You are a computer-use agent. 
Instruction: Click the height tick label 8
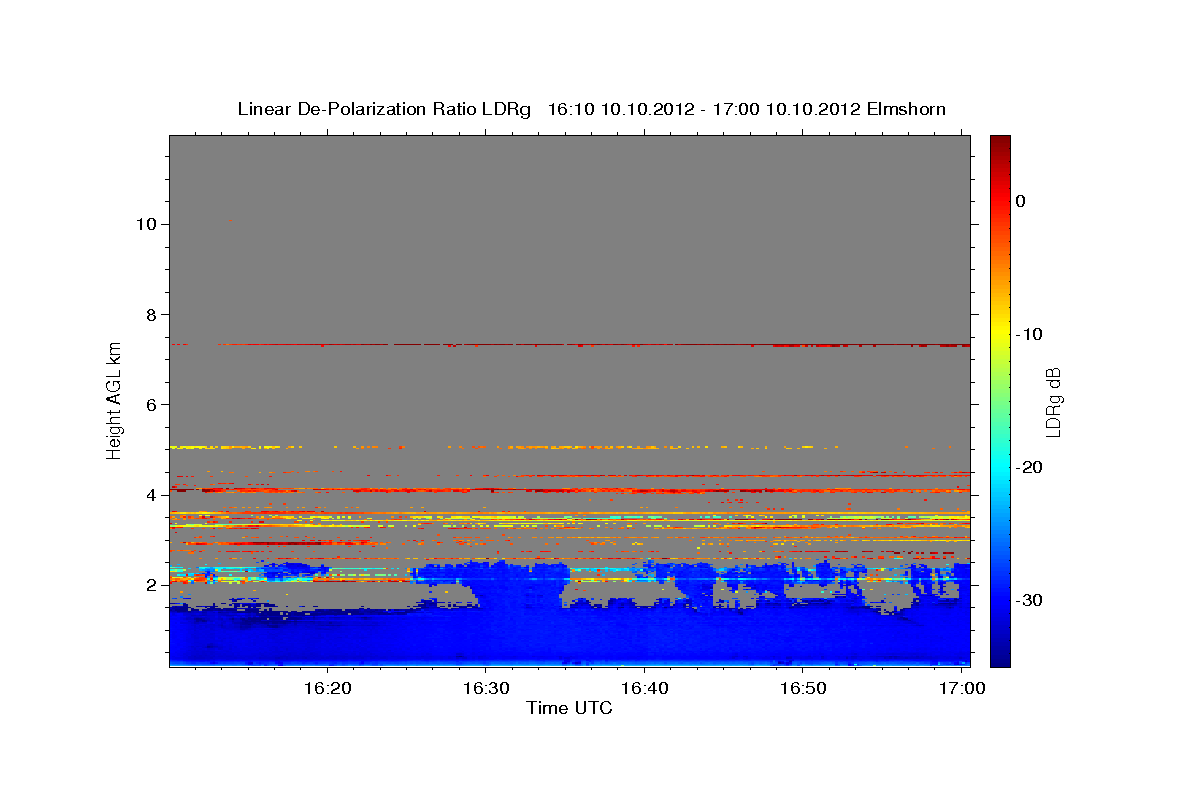click(x=149, y=314)
